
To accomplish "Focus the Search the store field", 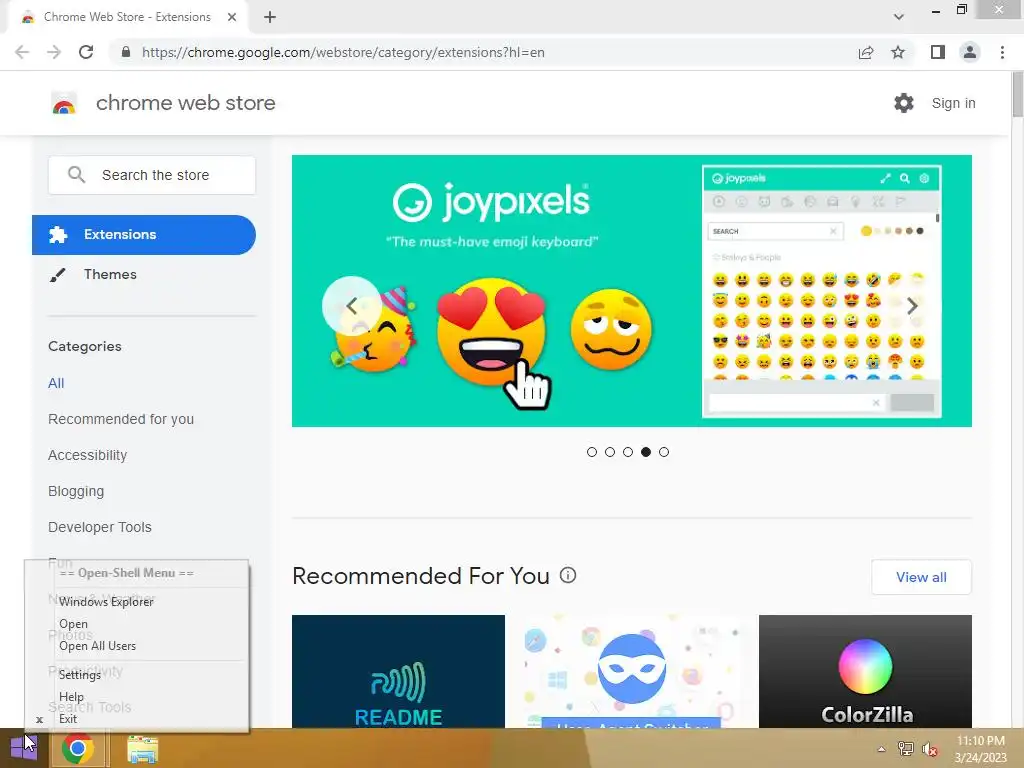I will coord(152,175).
